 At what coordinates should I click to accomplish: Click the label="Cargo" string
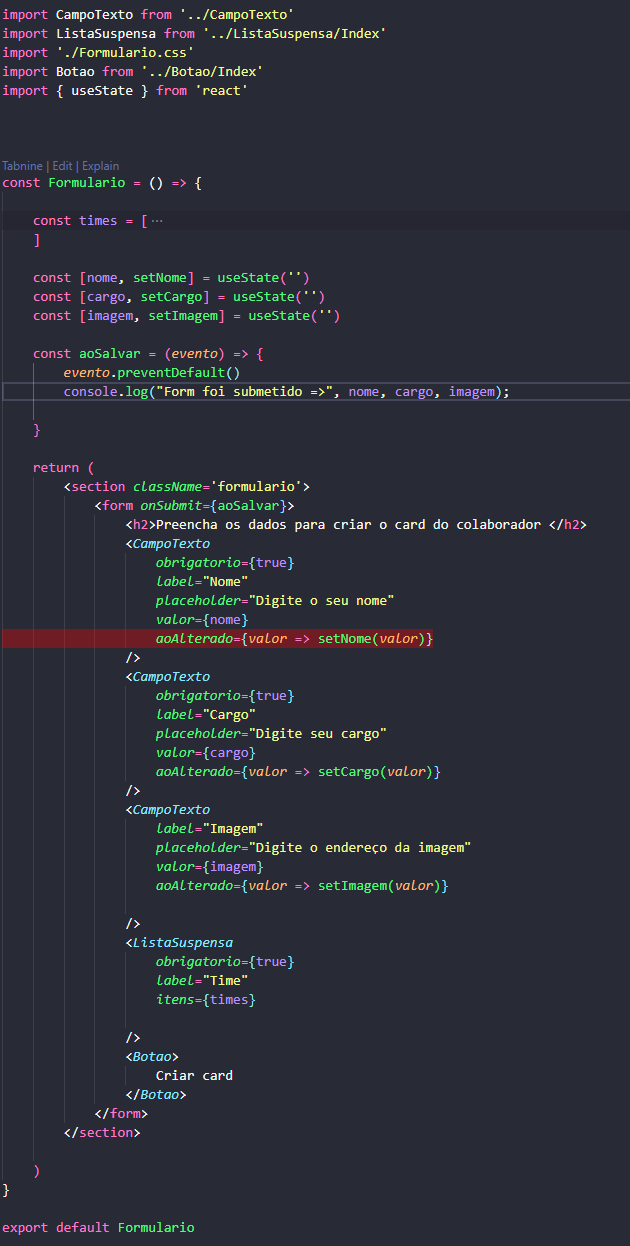tap(206, 715)
